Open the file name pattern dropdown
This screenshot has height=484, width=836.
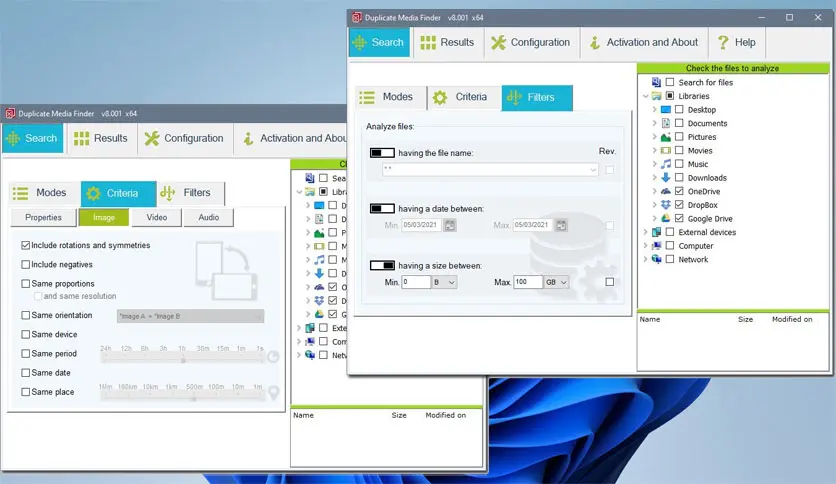pyautogui.click(x=593, y=170)
